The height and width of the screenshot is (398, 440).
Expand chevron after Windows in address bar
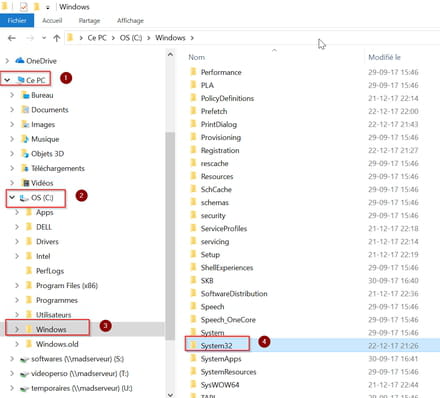192,38
